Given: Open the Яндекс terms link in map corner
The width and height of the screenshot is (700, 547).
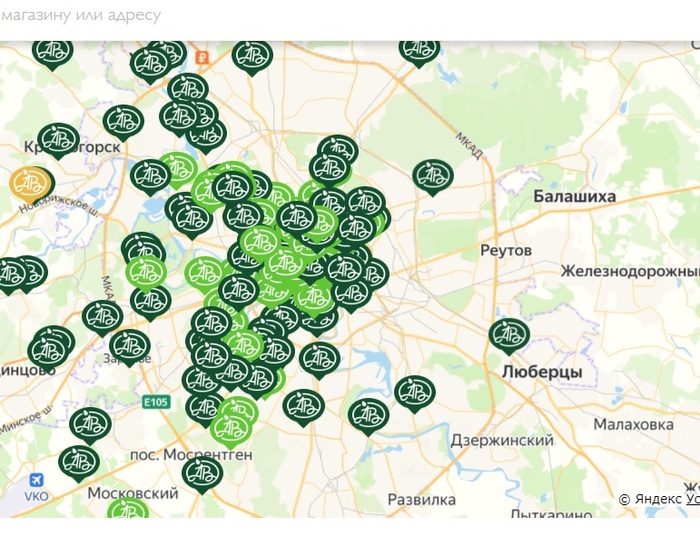Looking at the screenshot, I should [x=693, y=499].
